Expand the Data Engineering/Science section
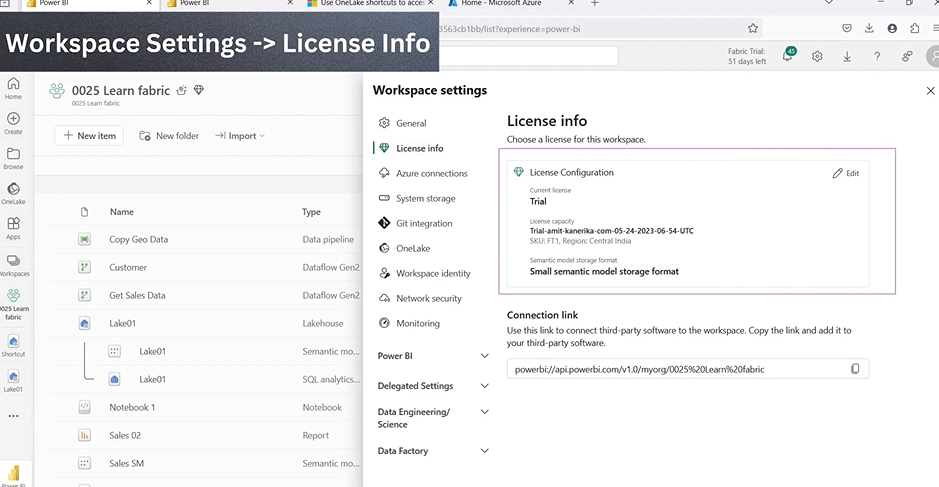The image size is (939, 487). [433, 418]
